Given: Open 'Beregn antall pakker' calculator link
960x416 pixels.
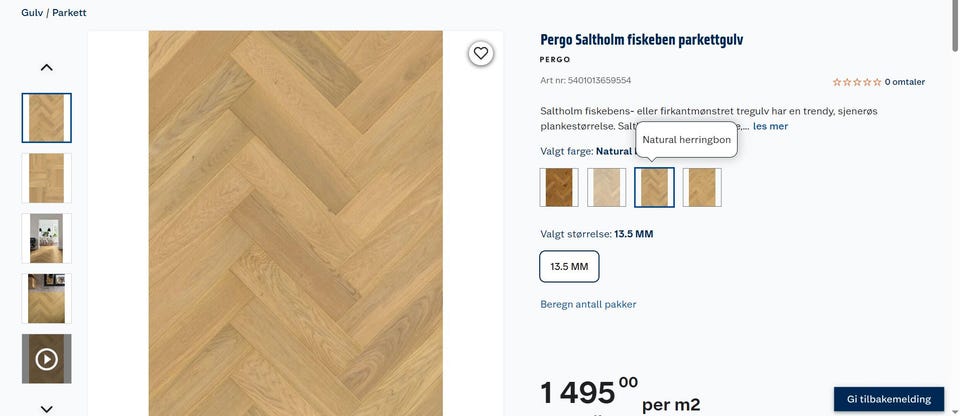Looking at the screenshot, I should (588, 304).
